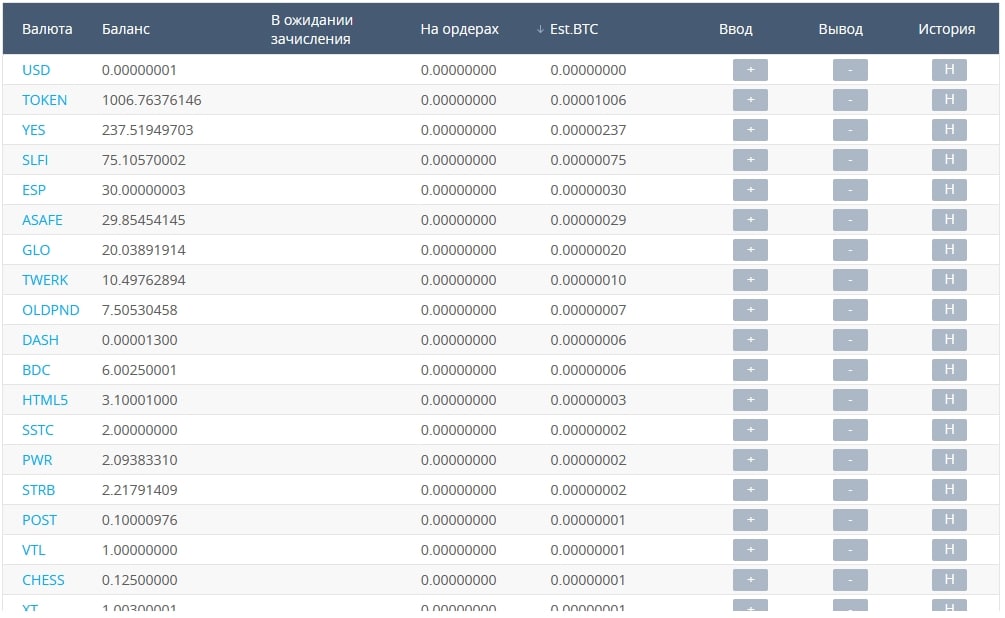Click the deposit plus button for YES
The image size is (1005, 618).
750,130
